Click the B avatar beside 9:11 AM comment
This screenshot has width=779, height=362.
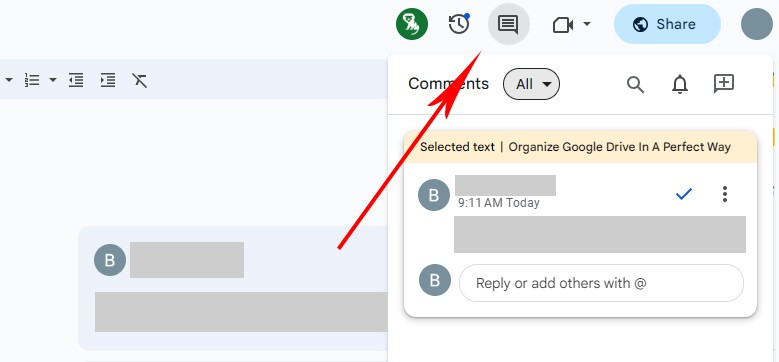point(434,195)
